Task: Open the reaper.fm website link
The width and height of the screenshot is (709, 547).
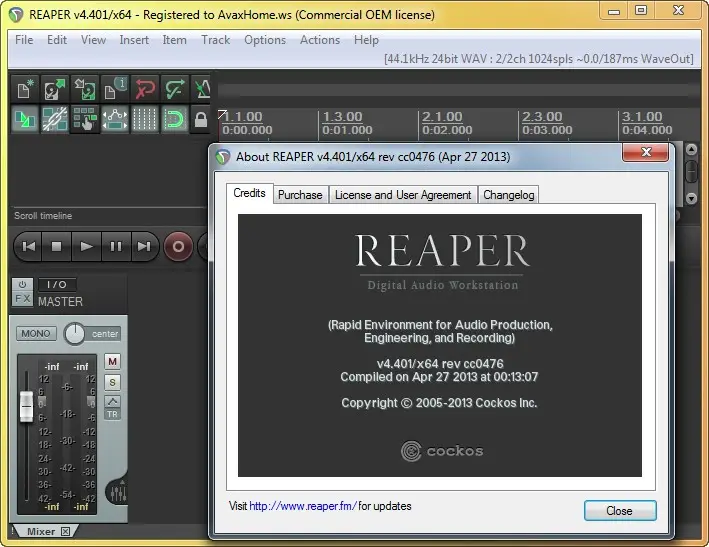Action: point(303,506)
